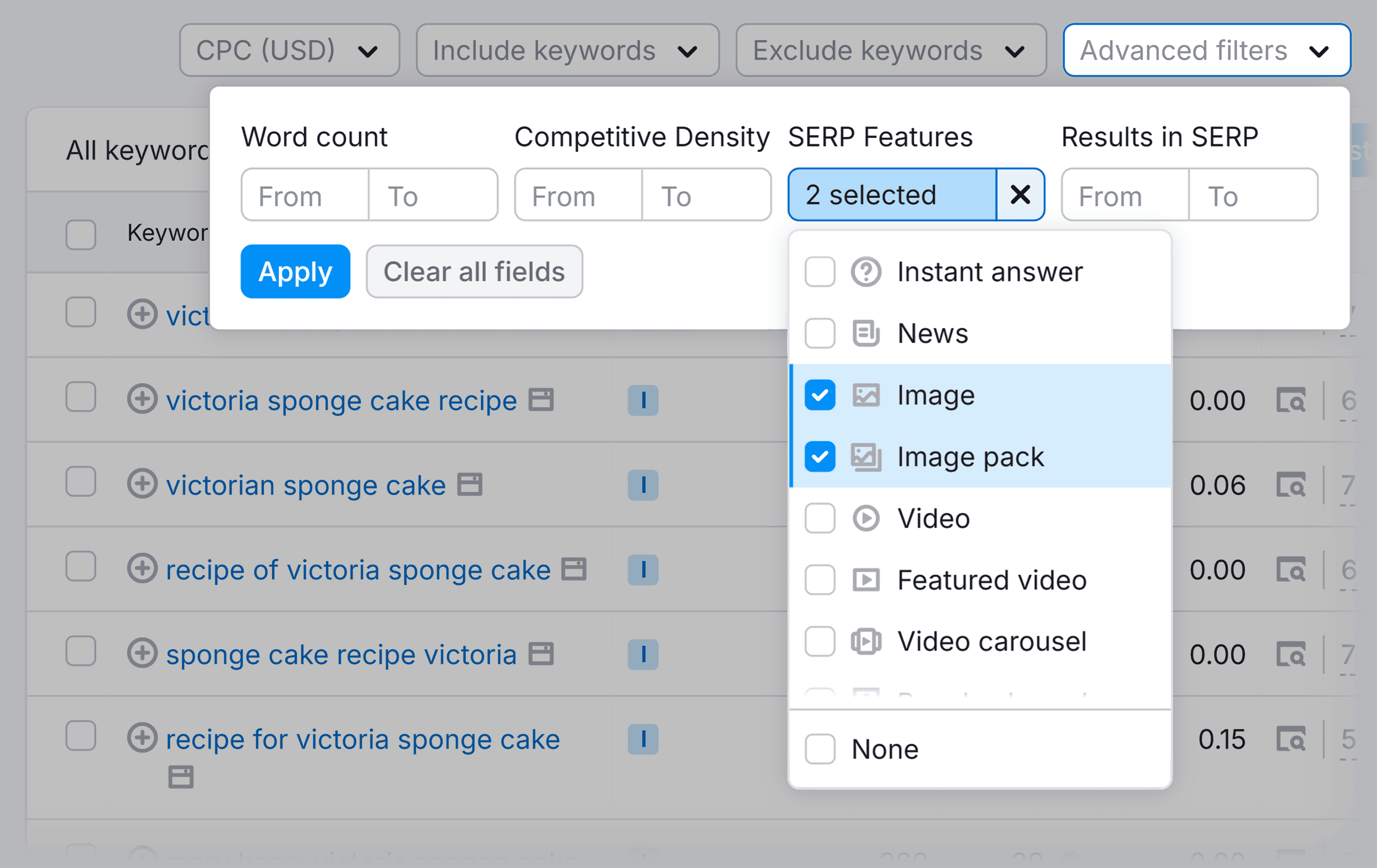Click Clear all fields button
Viewport: 1377px width, 868px height.
pos(473,270)
